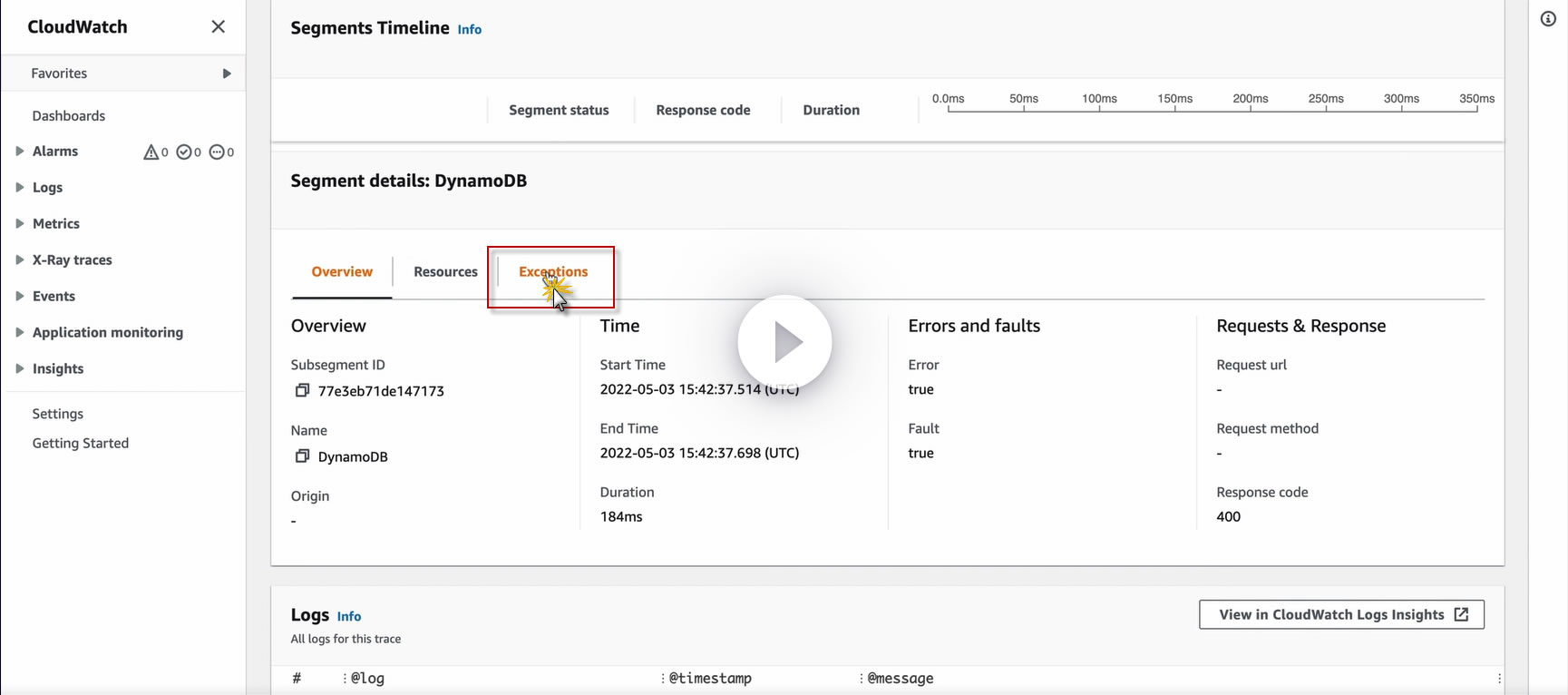View alarms in OK state count

[189, 152]
